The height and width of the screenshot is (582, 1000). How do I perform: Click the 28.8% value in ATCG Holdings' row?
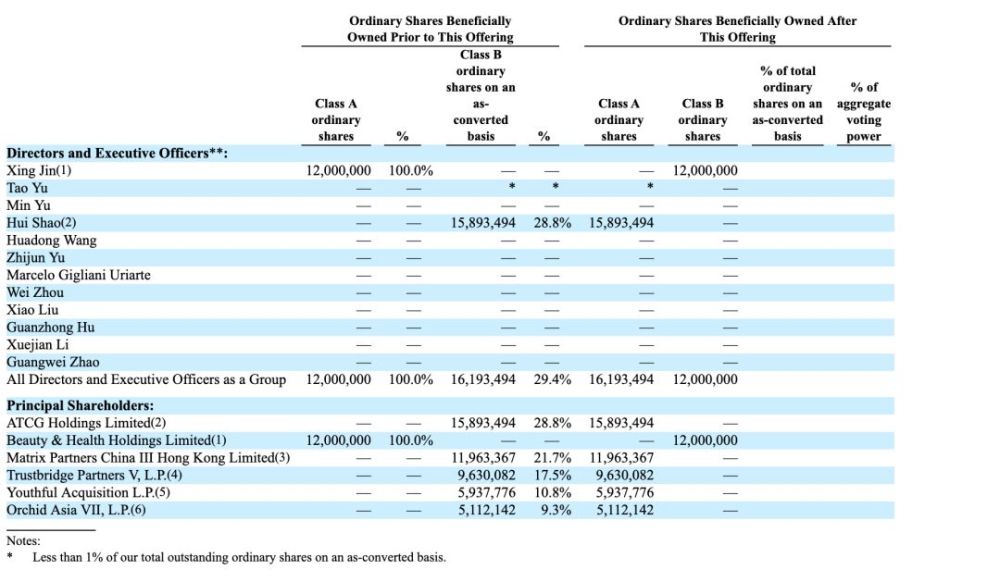[x=552, y=423]
